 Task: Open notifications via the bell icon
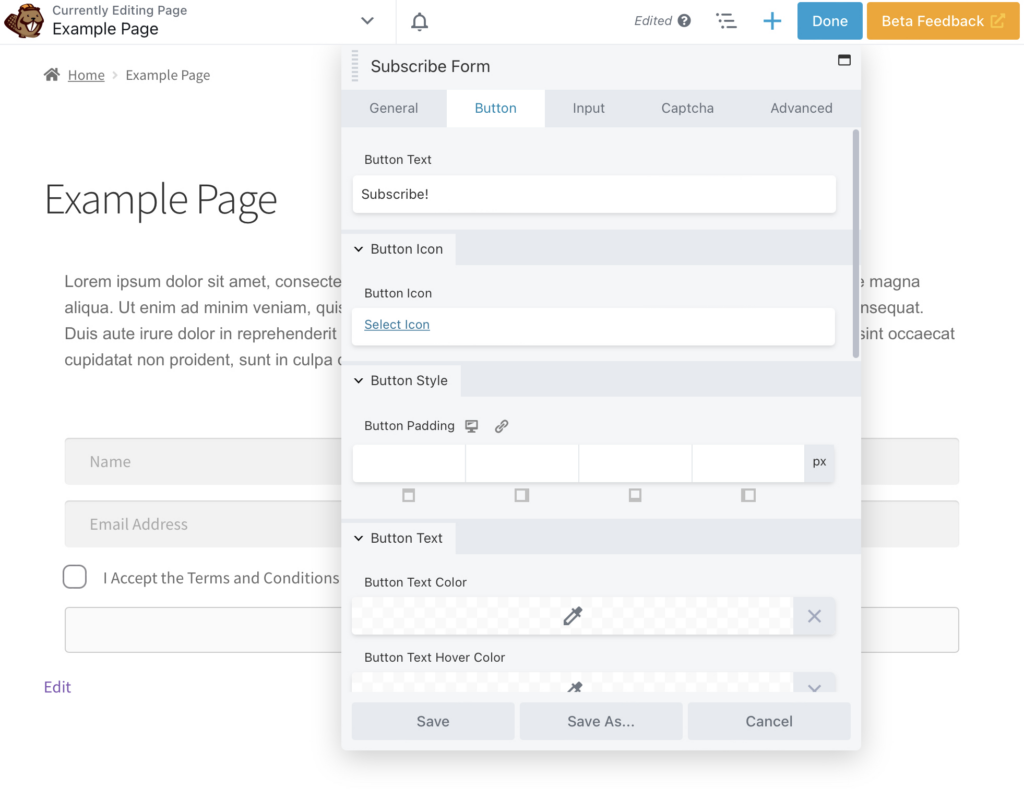(419, 21)
